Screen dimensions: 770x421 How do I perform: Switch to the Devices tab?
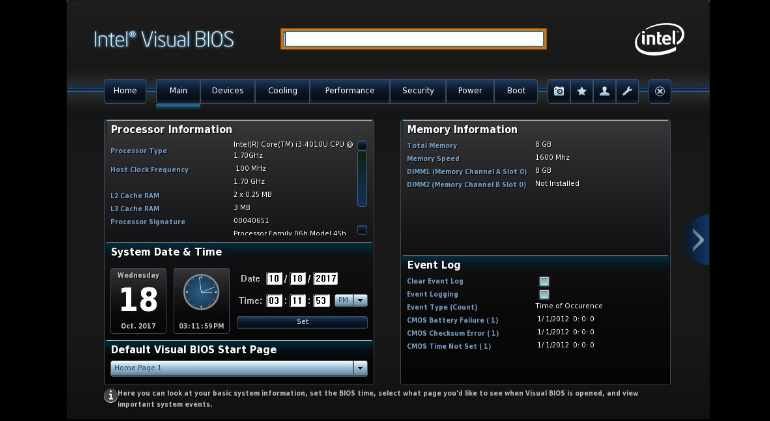point(228,91)
